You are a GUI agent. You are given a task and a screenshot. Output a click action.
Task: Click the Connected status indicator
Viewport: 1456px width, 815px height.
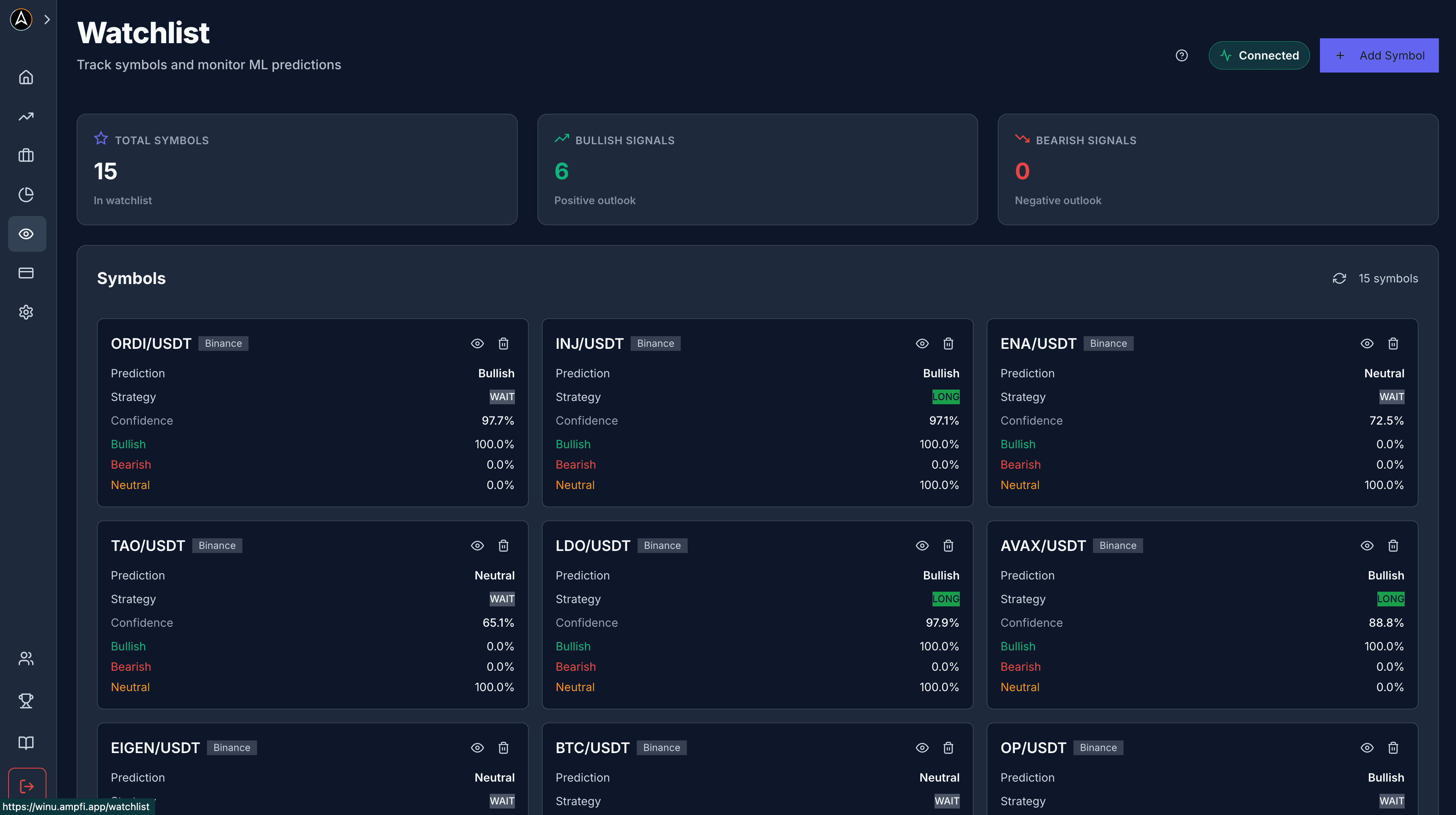coord(1259,55)
